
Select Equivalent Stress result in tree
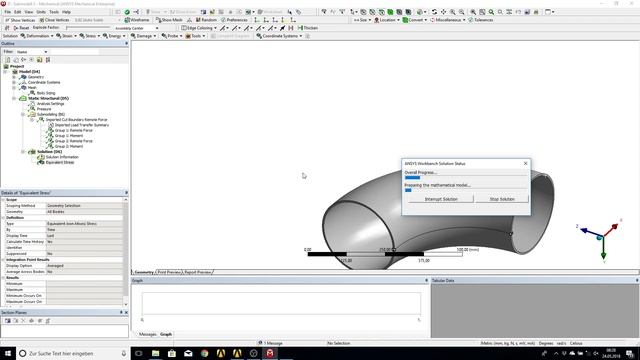60,162
